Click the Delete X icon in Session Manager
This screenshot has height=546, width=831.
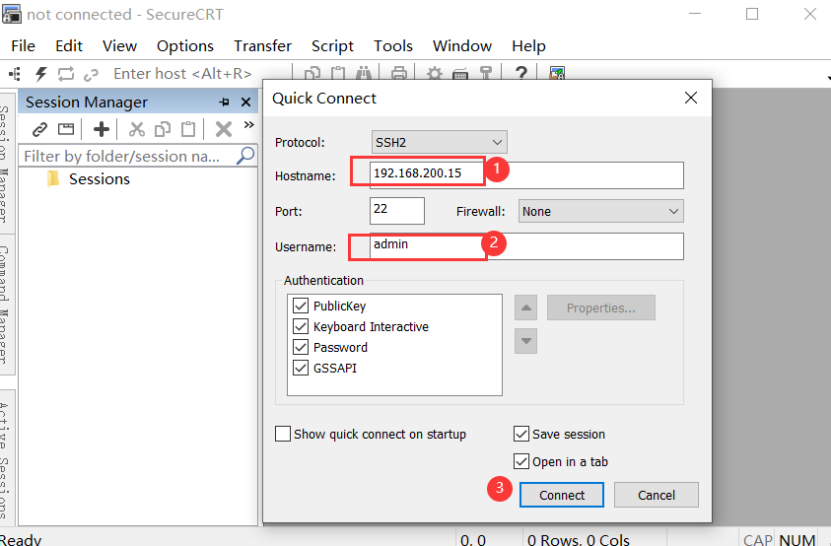[224, 129]
